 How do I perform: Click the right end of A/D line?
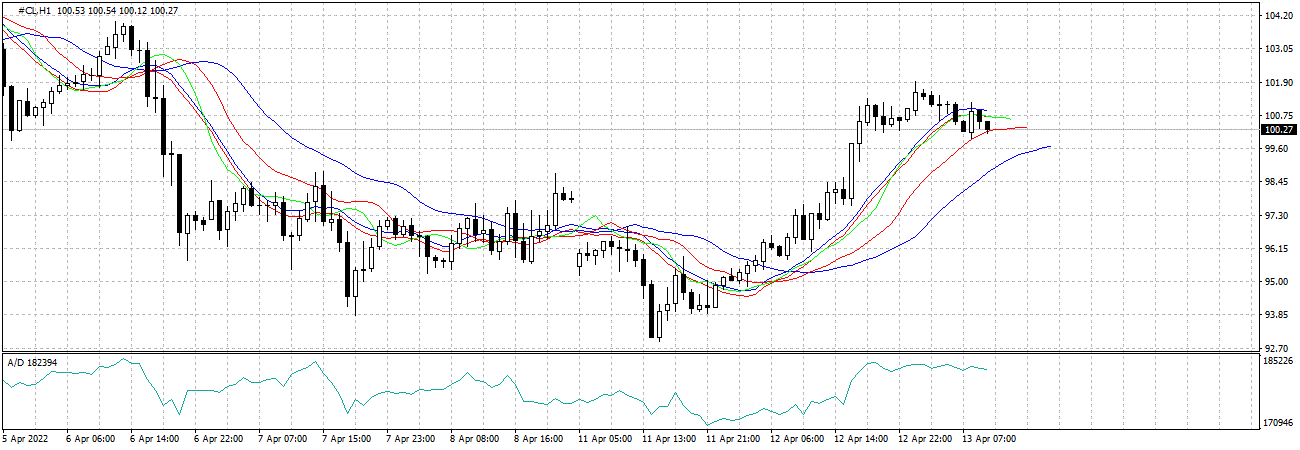click(987, 369)
